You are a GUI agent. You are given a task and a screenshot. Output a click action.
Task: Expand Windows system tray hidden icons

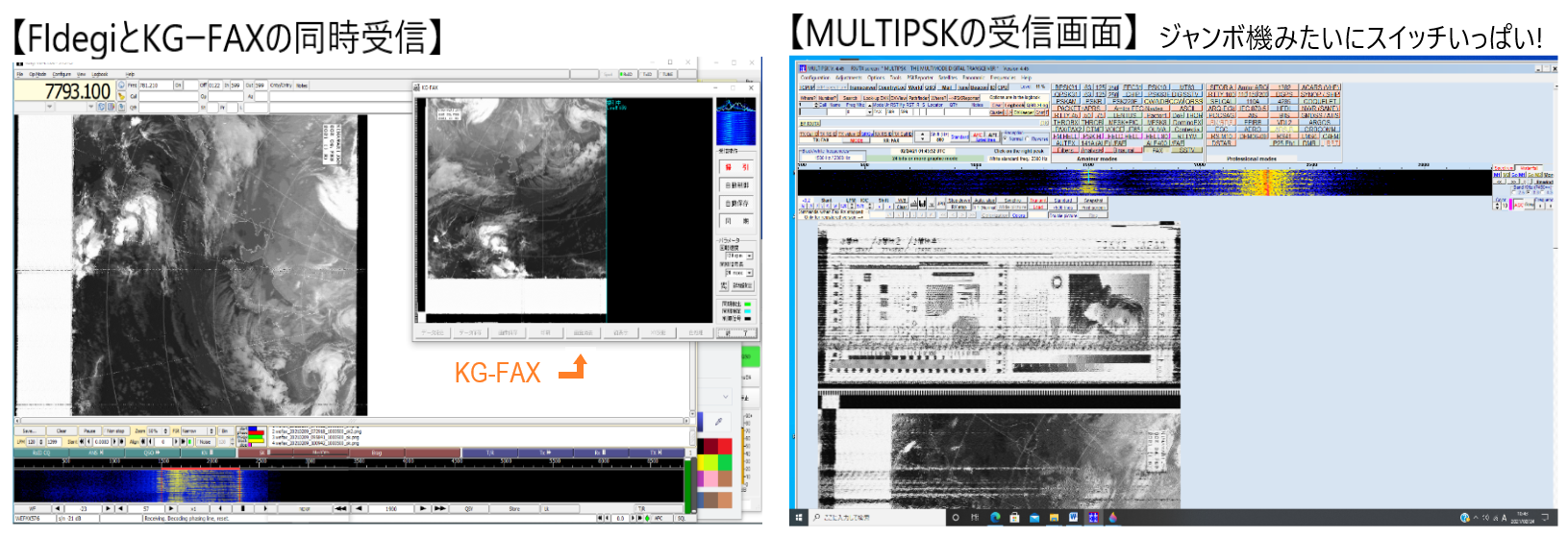coord(1475,518)
